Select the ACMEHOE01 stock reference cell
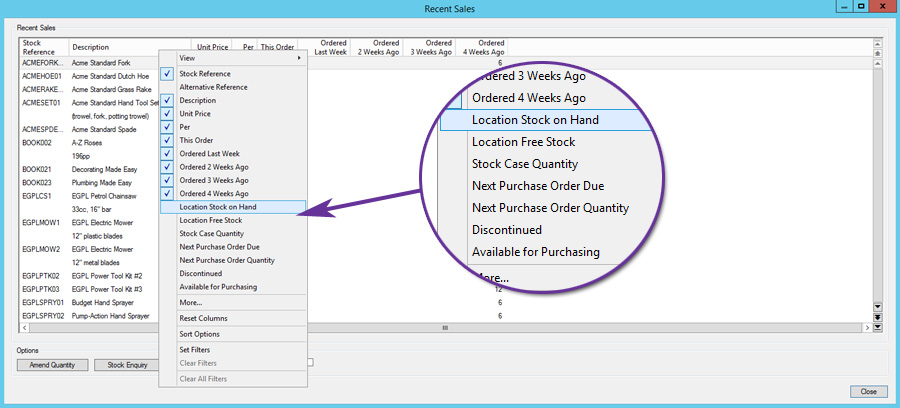 (x=42, y=76)
